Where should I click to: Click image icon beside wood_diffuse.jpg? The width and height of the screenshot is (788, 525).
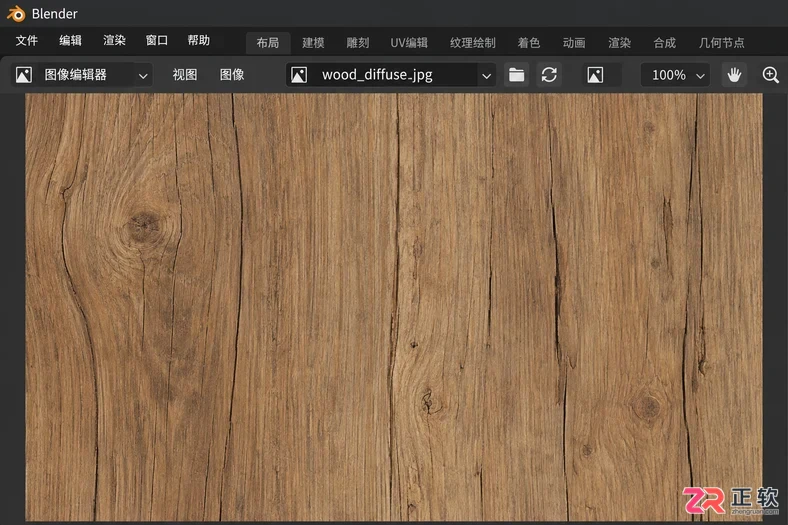click(299, 75)
